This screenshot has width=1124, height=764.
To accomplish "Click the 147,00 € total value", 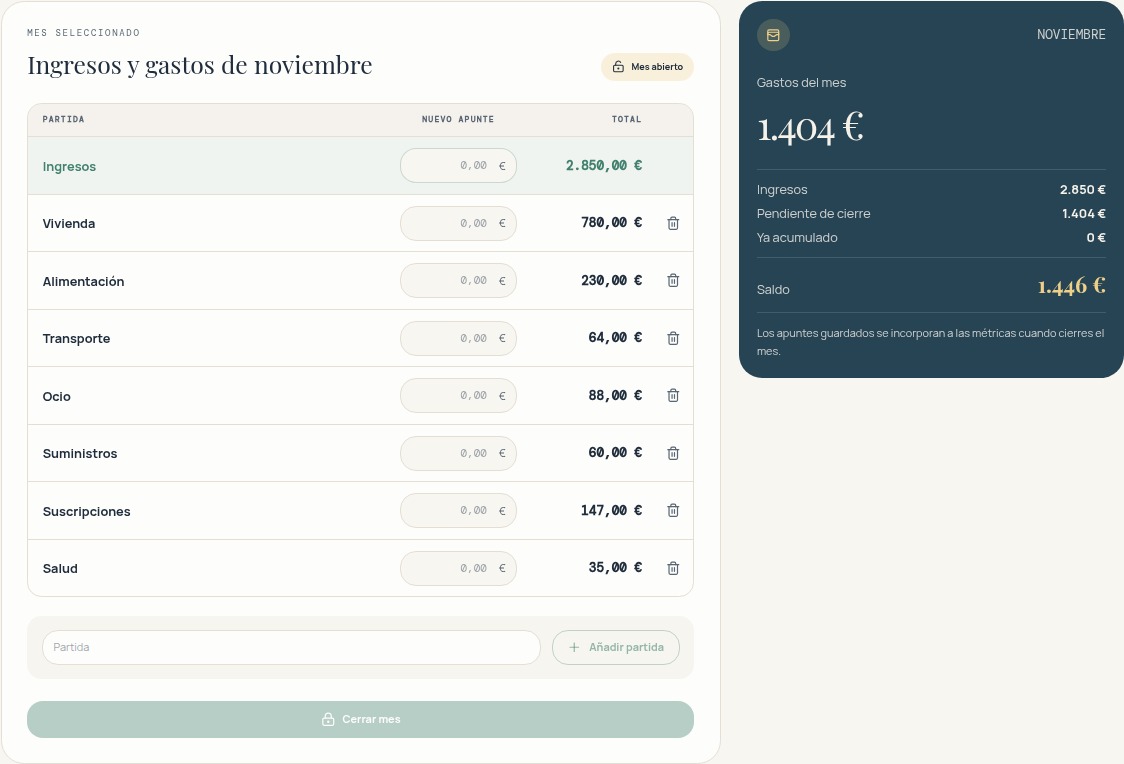I will click(x=611, y=510).
